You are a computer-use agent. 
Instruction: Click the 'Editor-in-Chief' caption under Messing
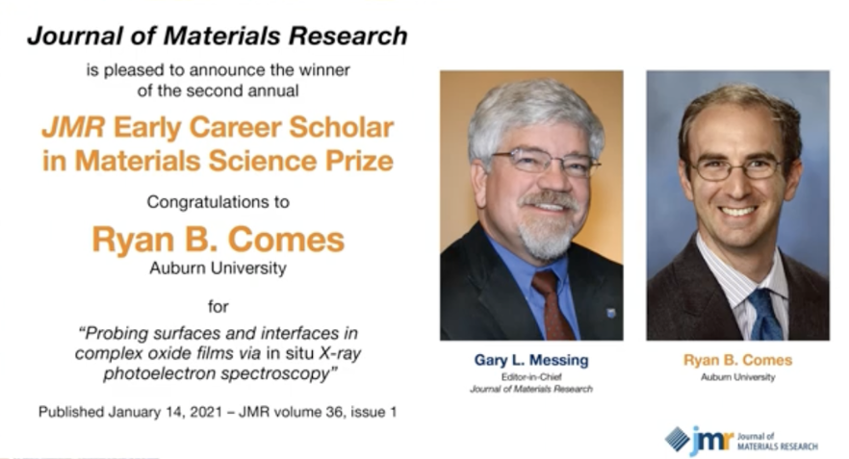click(530, 377)
